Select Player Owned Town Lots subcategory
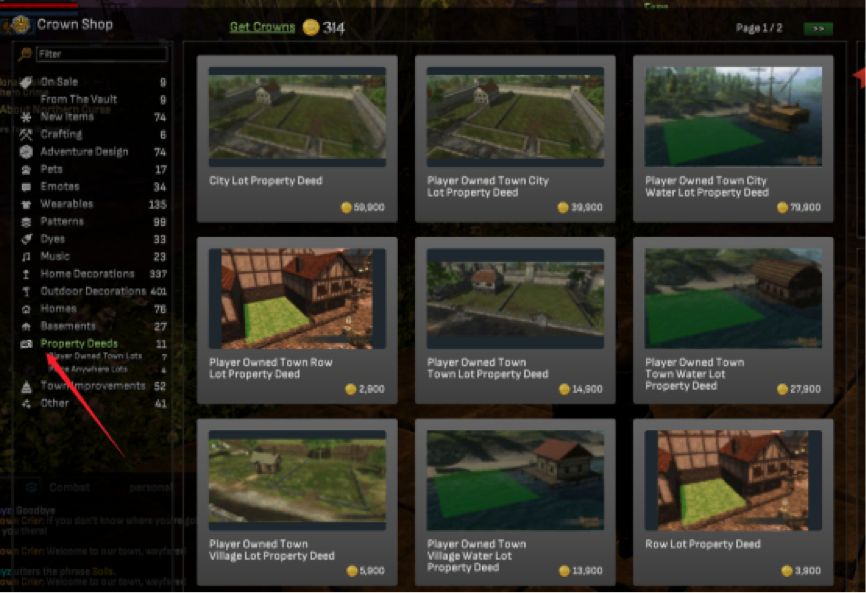 pos(96,356)
